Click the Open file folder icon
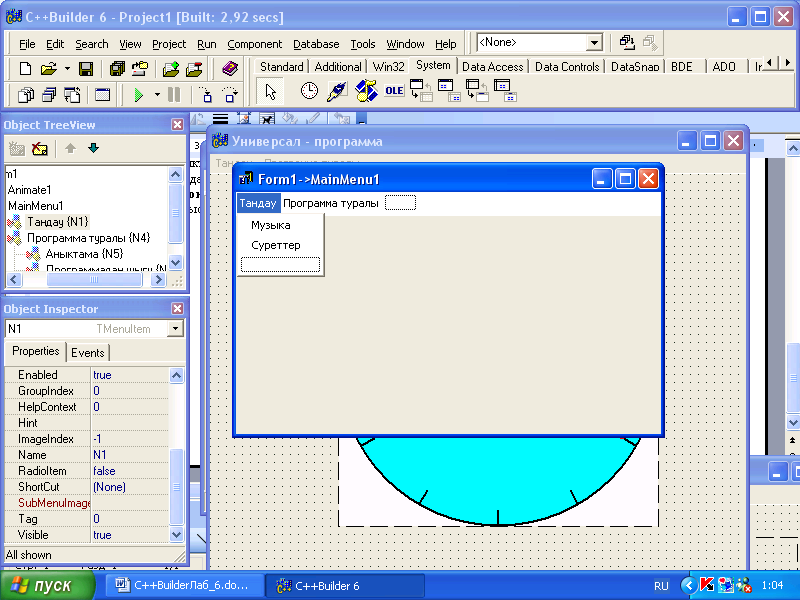Viewport: 800px width, 600px height. [x=48, y=69]
